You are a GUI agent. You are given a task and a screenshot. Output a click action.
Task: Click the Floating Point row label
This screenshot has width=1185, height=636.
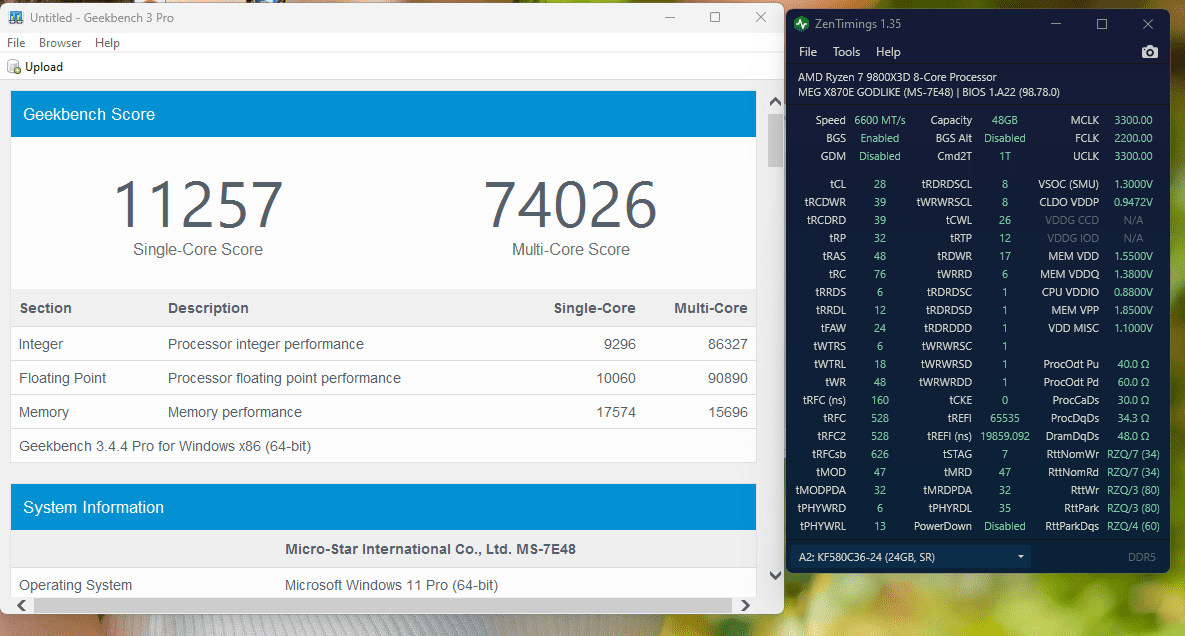click(x=63, y=378)
